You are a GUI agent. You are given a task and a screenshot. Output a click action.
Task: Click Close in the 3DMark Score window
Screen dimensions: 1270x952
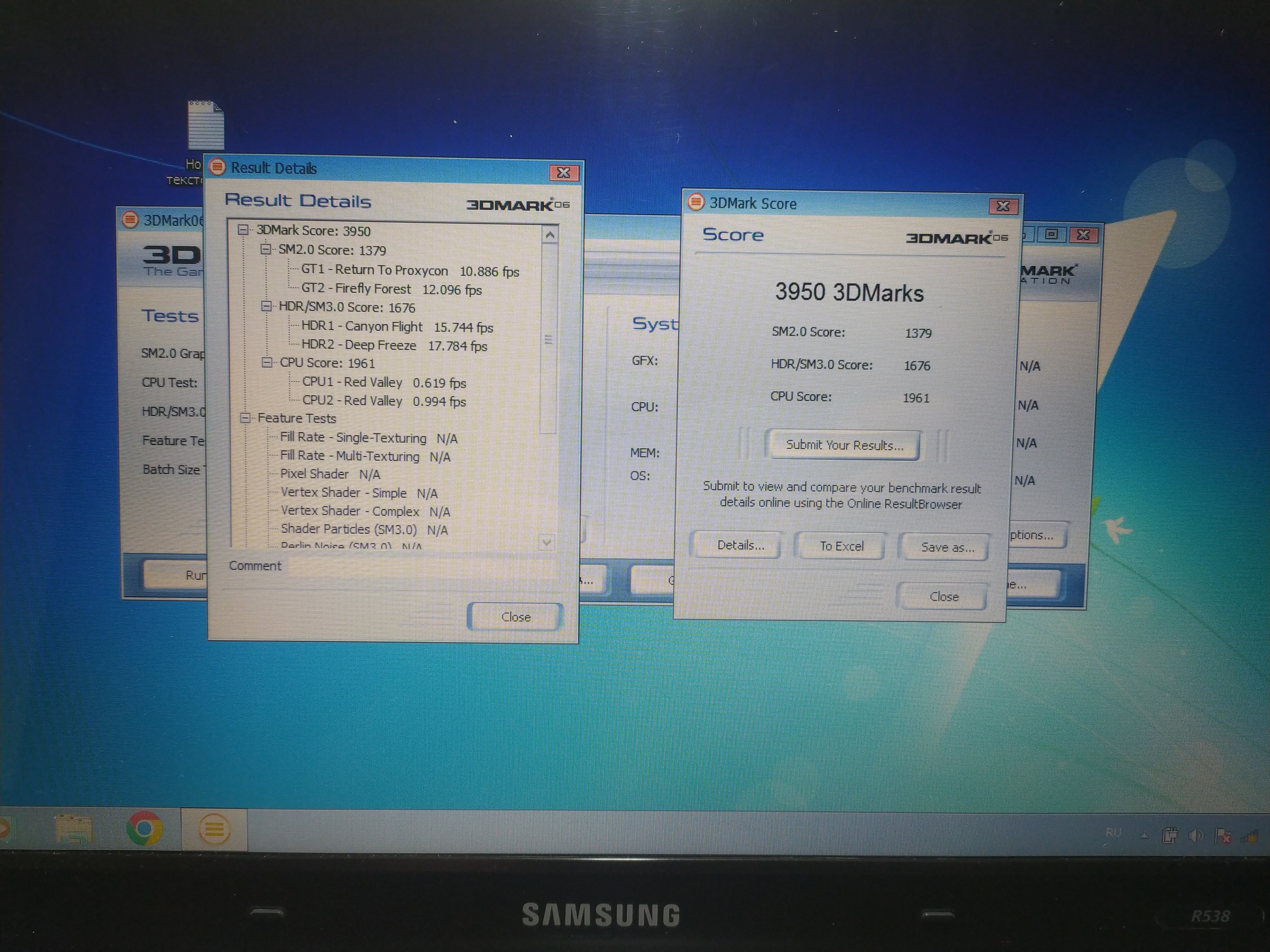click(x=943, y=597)
